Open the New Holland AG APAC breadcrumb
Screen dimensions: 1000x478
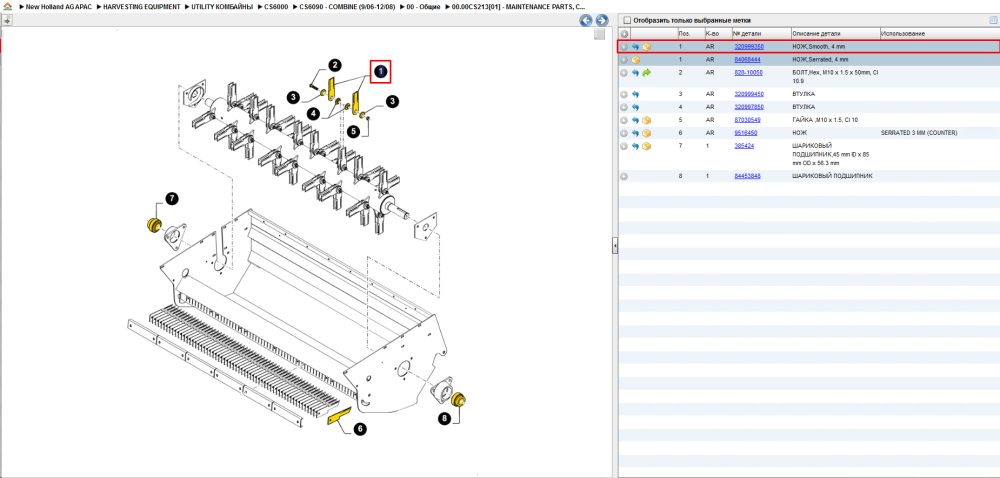tap(59, 6)
